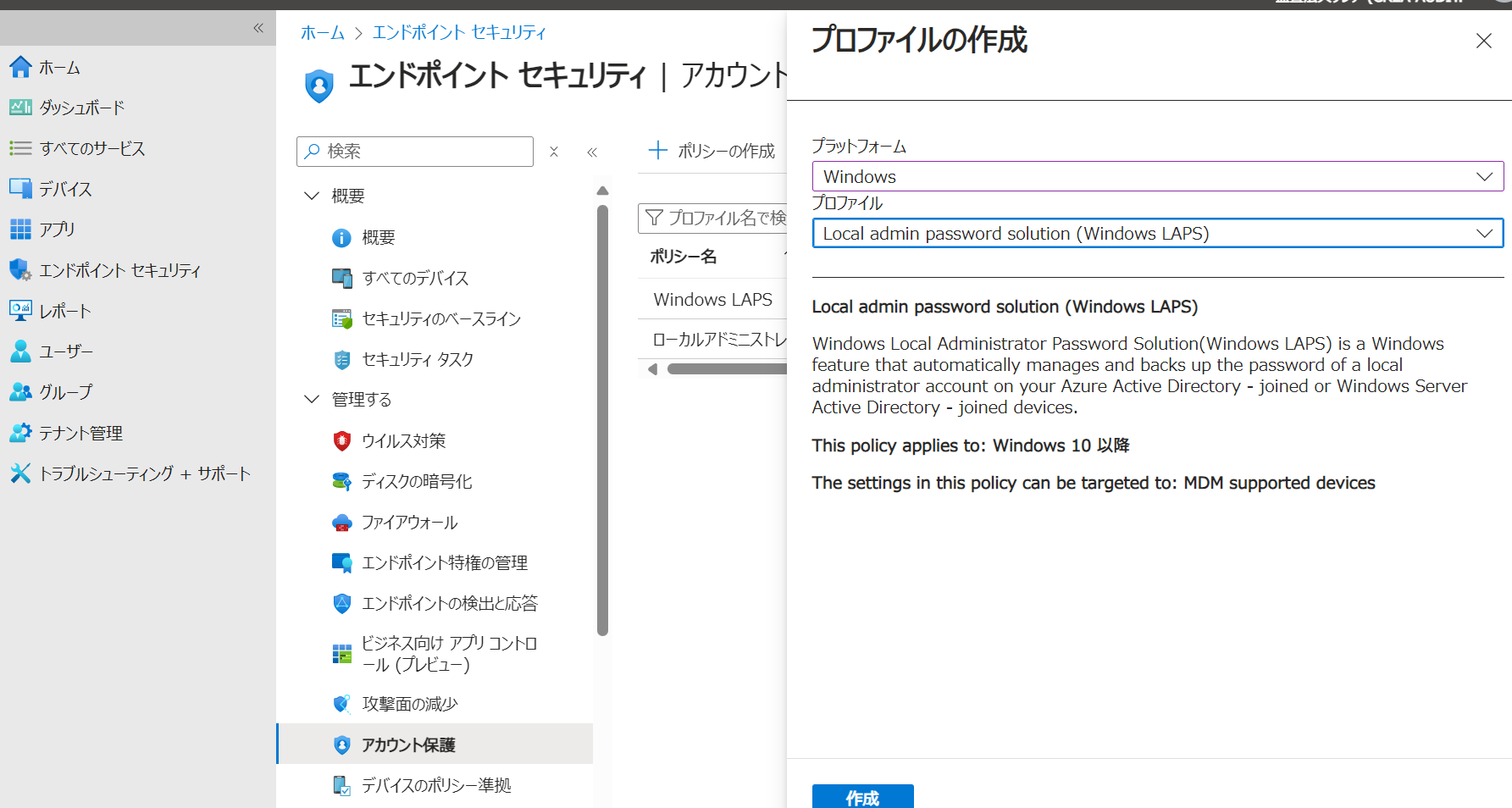Click the アカウント保護 shield icon
The width and height of the screenshot is (1512, 808).
(x=341, y=744)
